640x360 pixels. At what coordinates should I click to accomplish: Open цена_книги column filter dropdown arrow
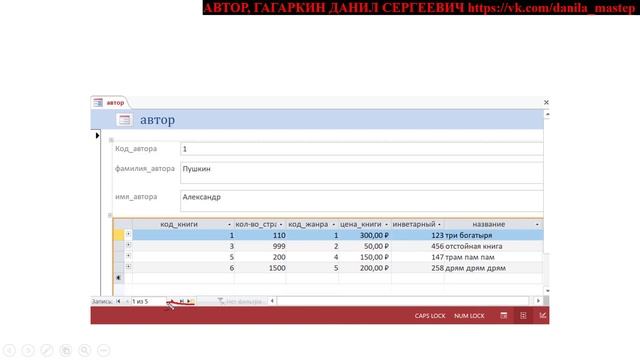pos(386,224)
